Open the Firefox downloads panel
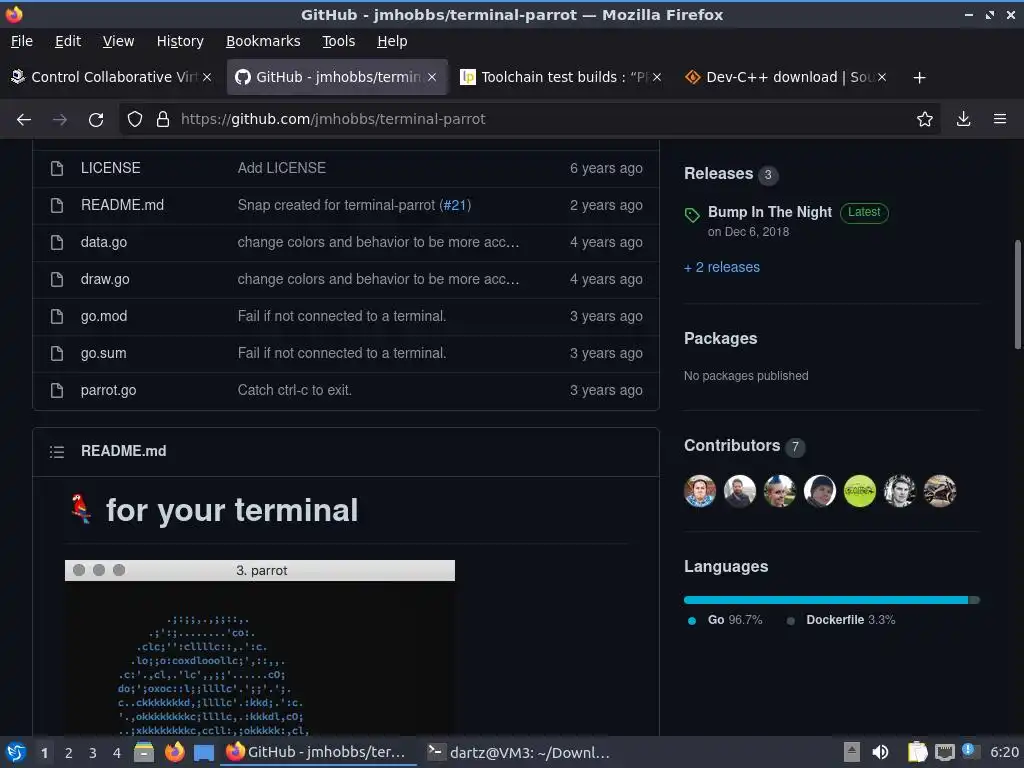Image resolution: width=1024 pixels, height=768 pixels. (963, 119)
